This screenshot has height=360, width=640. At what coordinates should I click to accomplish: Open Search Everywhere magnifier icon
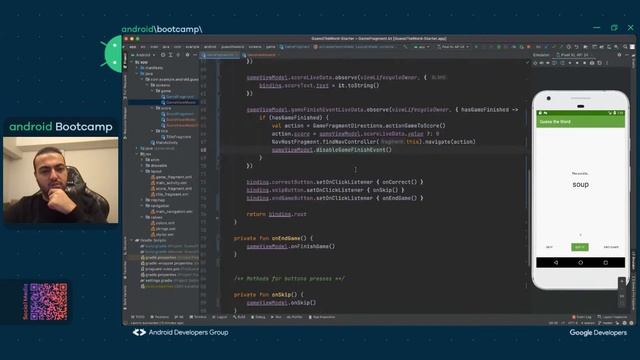click(x=625, y=47)
